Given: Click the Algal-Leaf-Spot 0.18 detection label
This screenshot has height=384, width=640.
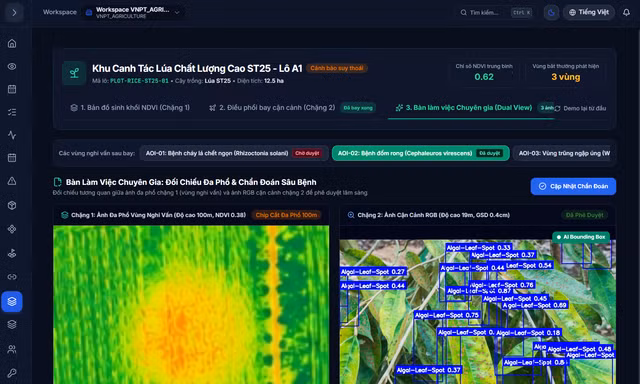Looking at the screenshot, I should click(x=528, y=333).
